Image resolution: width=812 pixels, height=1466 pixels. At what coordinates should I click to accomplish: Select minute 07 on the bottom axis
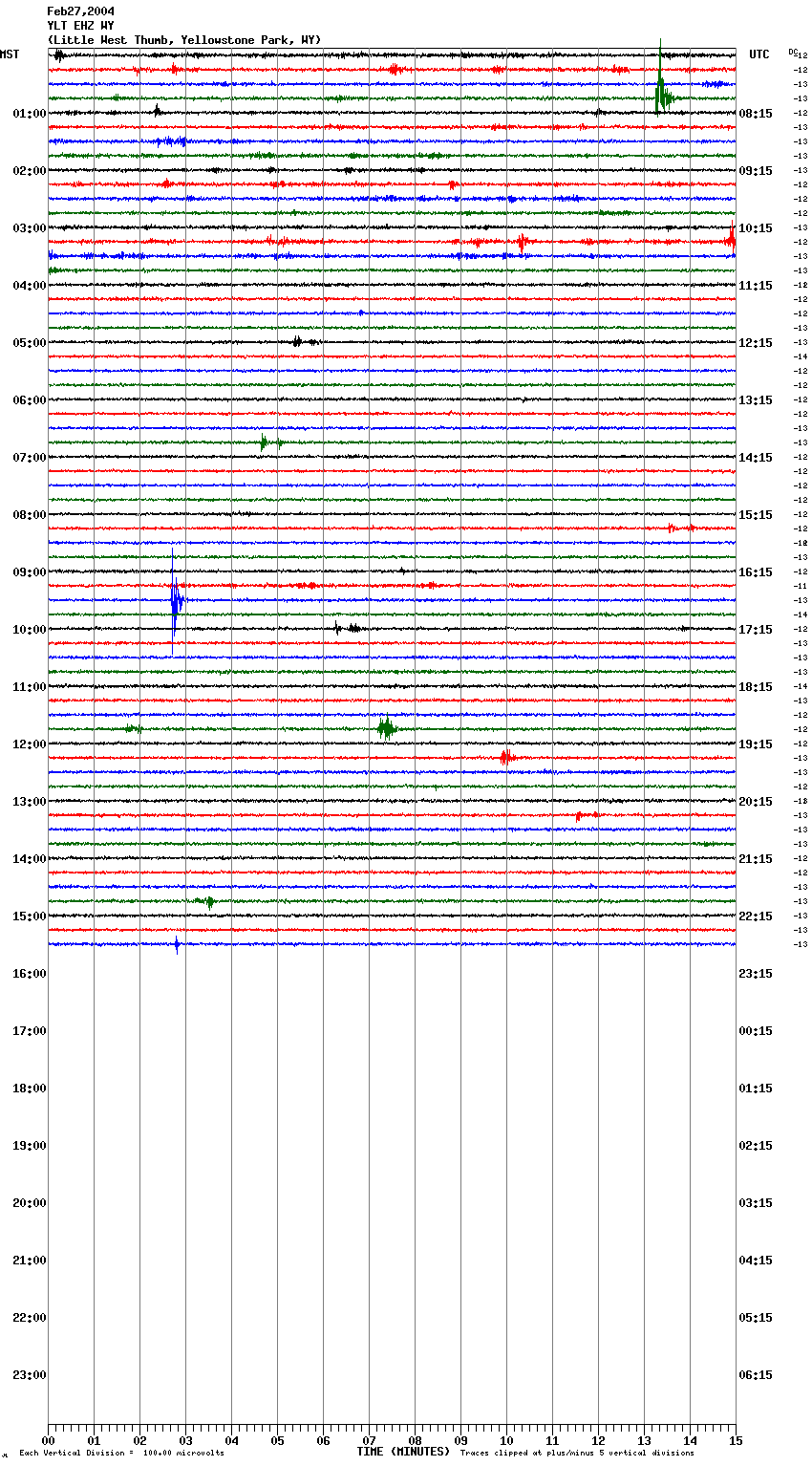(369, 1440)
